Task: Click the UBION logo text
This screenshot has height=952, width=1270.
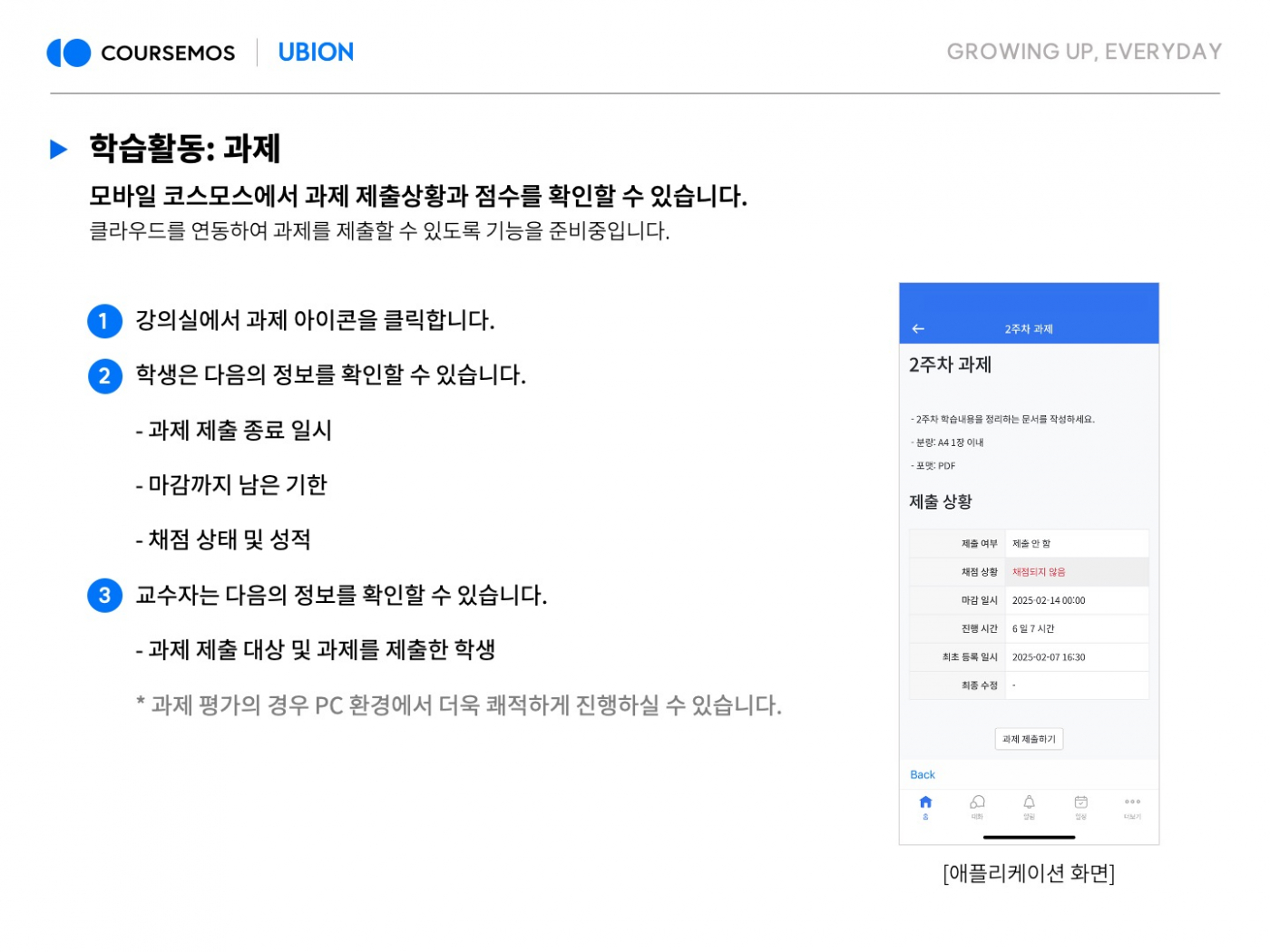Action: (x=316, y=53)
